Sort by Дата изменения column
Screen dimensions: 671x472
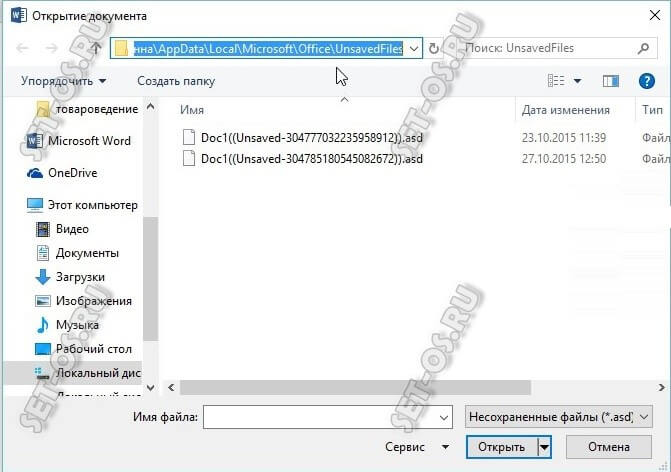(x=566, y=110)
